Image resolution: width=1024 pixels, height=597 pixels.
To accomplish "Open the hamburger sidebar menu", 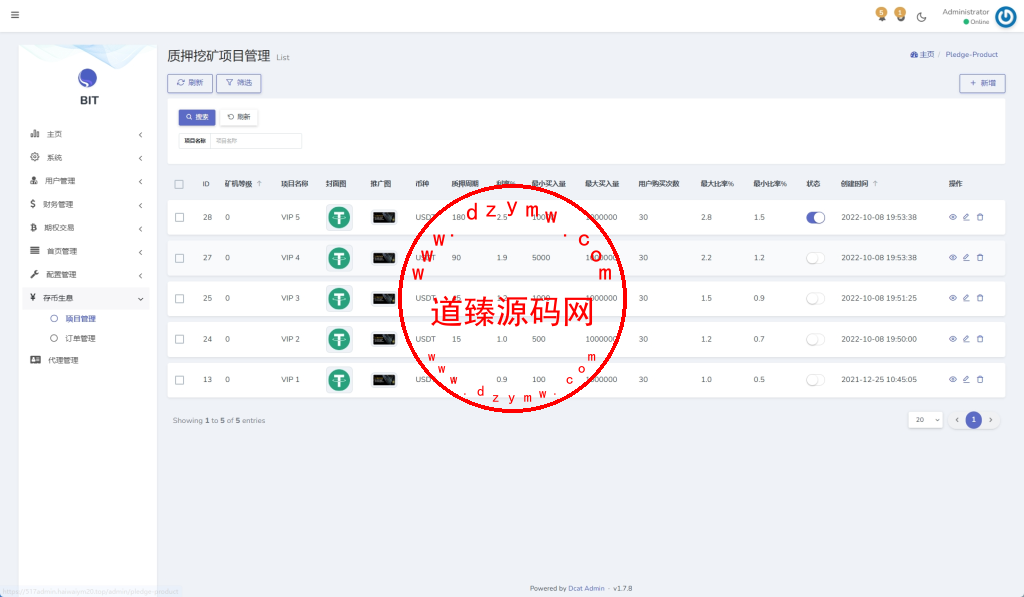I will point(15,15).
